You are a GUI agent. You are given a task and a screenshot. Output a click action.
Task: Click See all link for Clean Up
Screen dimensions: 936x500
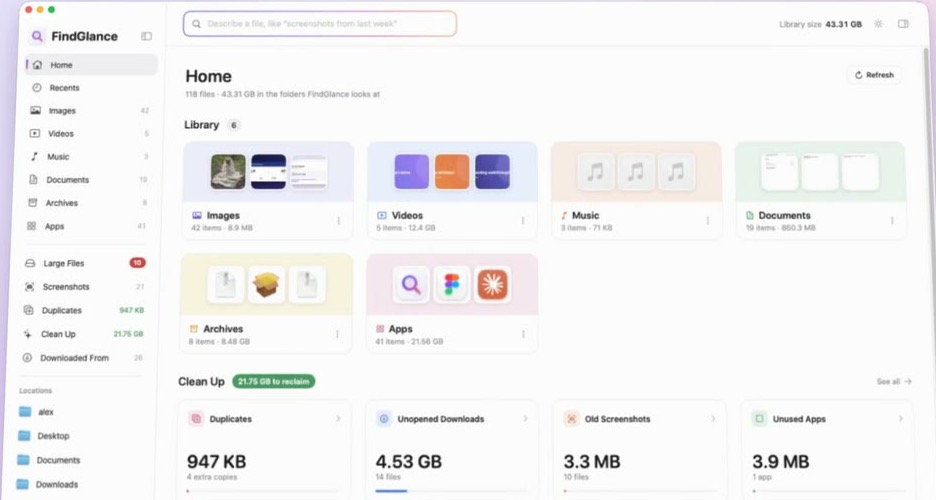pyautogui.click(x=894, y=381)
